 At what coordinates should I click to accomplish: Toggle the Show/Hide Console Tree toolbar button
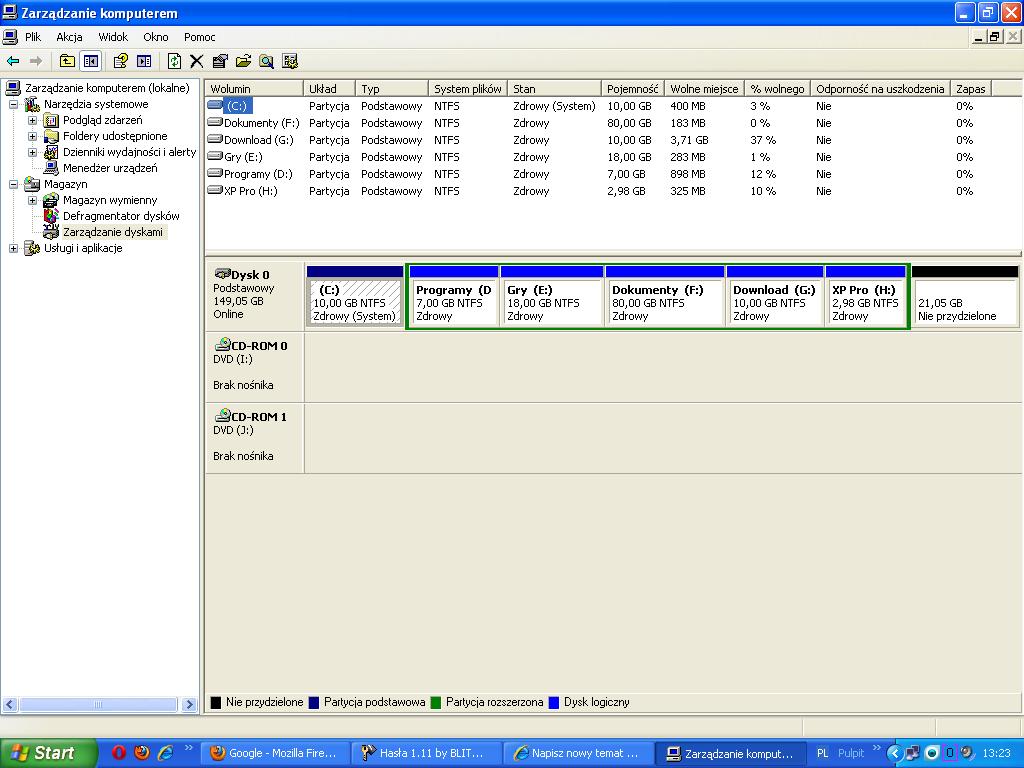[90, 61]
